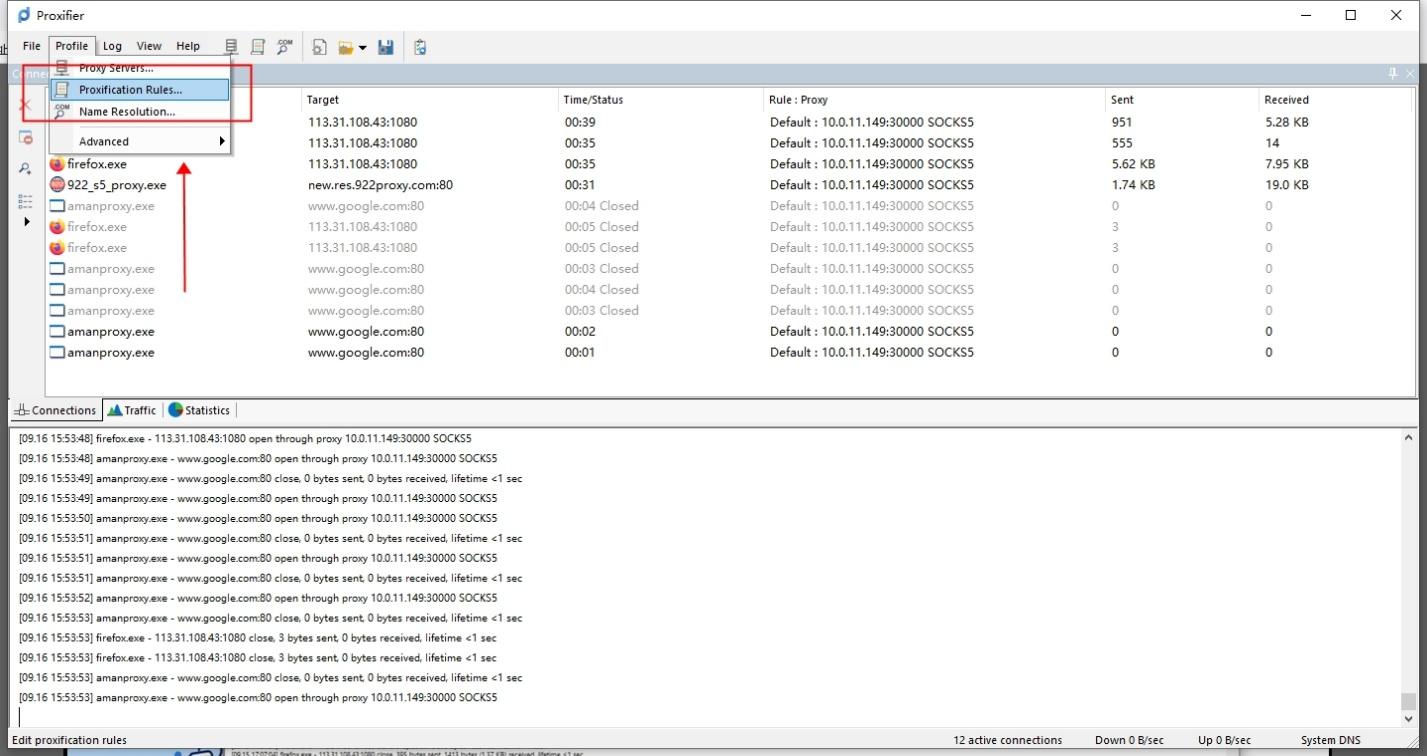The height and width of the screenshot is (756, 1427).
Task: Click the Save Profile floppy disk icon
Action: point(386,47)
